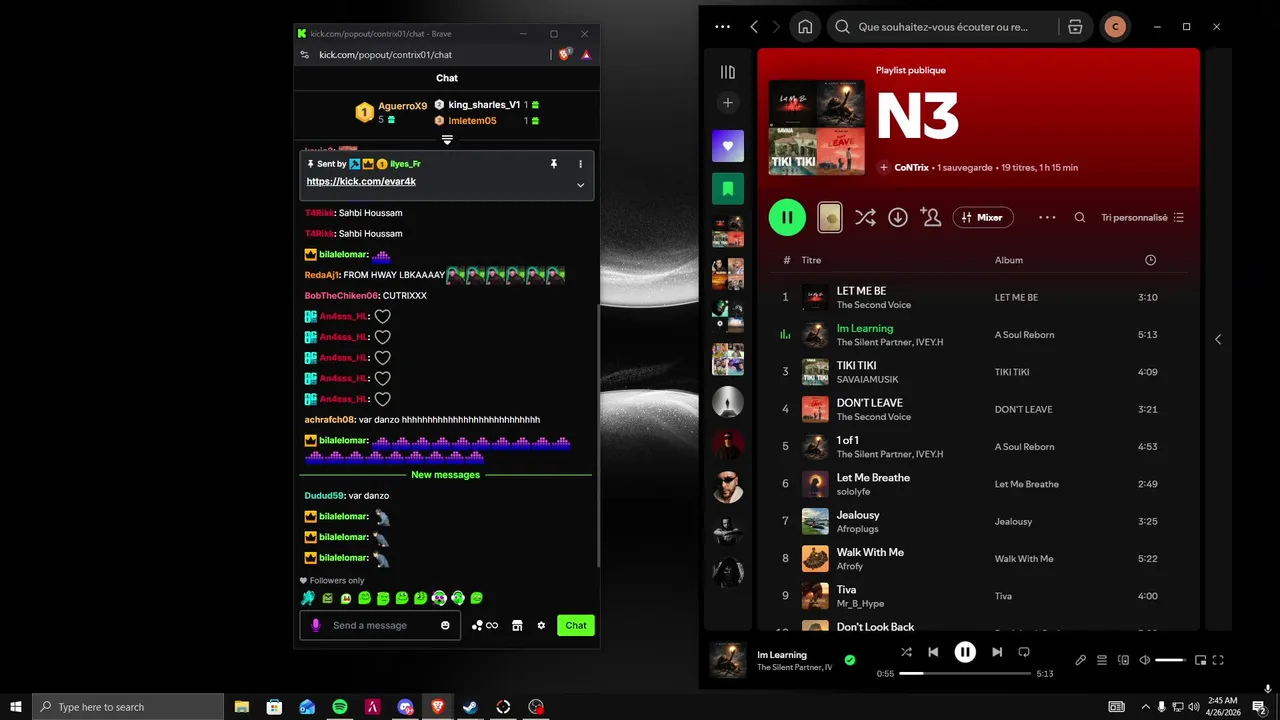Click the purple microphone in the chat input
This screenshot has height=720, width=1280.
[x=316, y=625]
